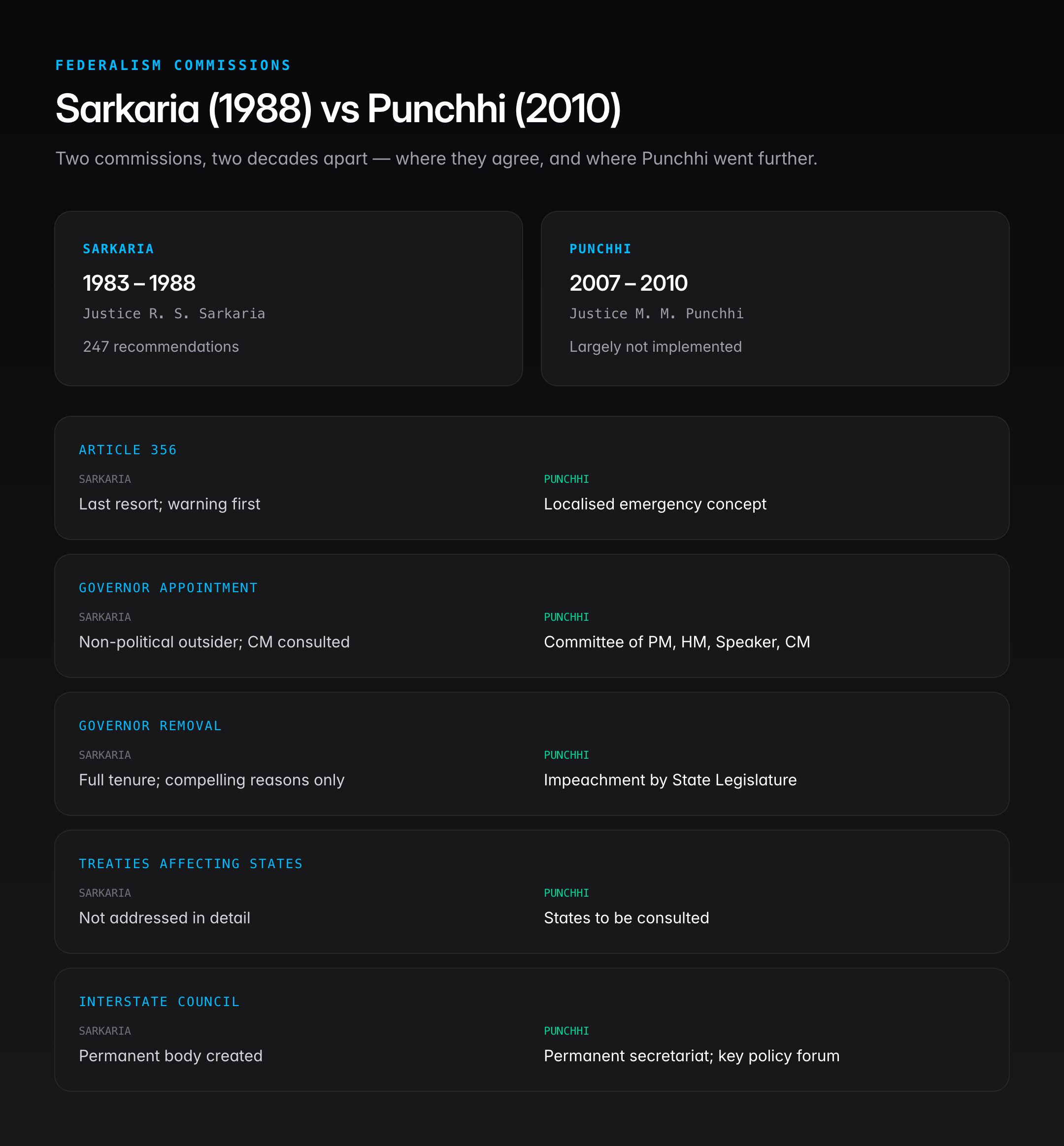Image resolution: width=1064 pixels, height=1146 pixels.
Task: Click the 1983 – 1988 date range
Action: 139,283
